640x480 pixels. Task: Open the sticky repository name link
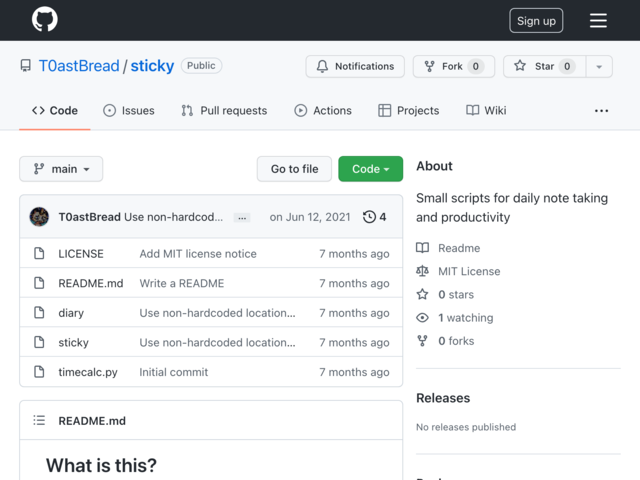[x=152, y=66]
